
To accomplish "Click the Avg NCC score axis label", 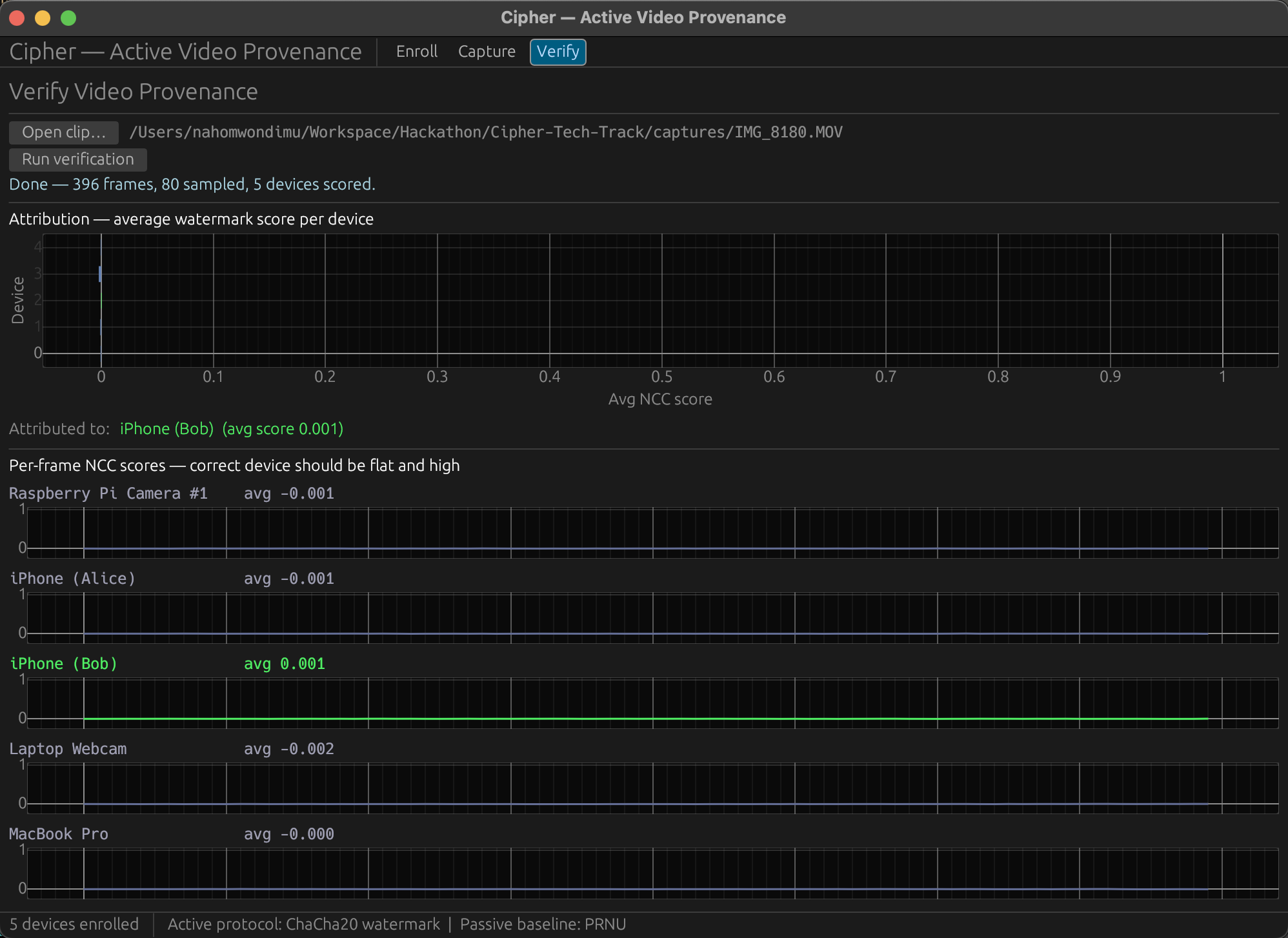I will click(x=659, y=399).
